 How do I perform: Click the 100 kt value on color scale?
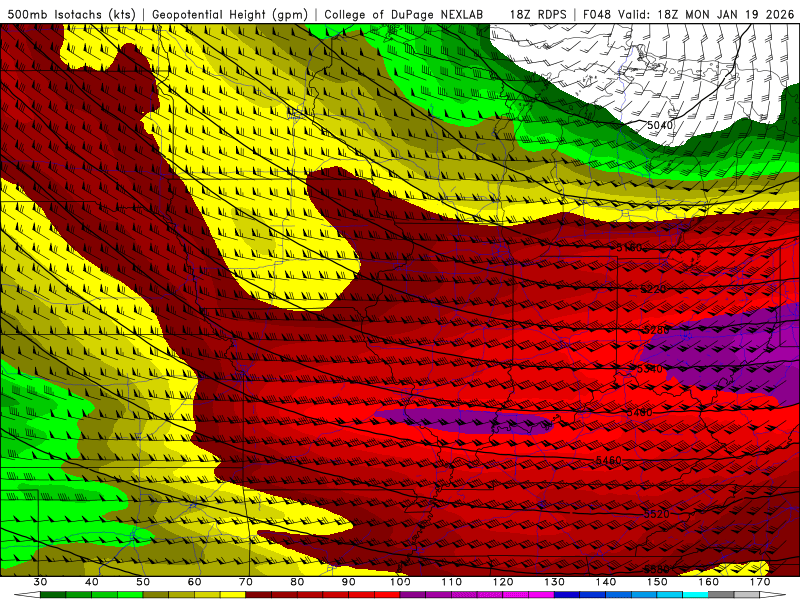[401, 582]
